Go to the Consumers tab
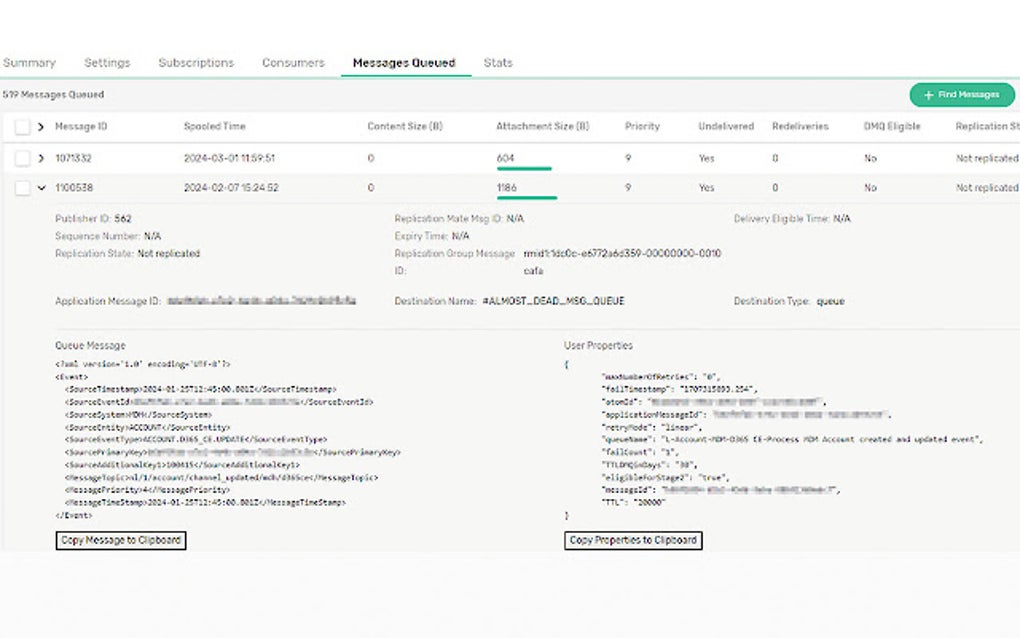This screenshot has height=638, width=1020. click(x=293, y=62)
